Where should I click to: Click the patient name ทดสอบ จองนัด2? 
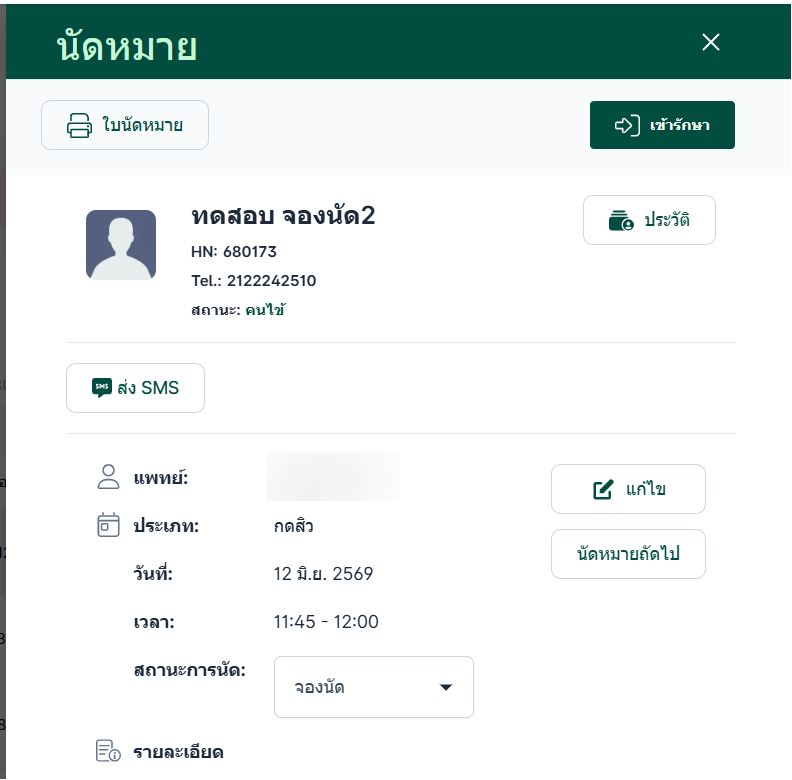pos(283,216)
